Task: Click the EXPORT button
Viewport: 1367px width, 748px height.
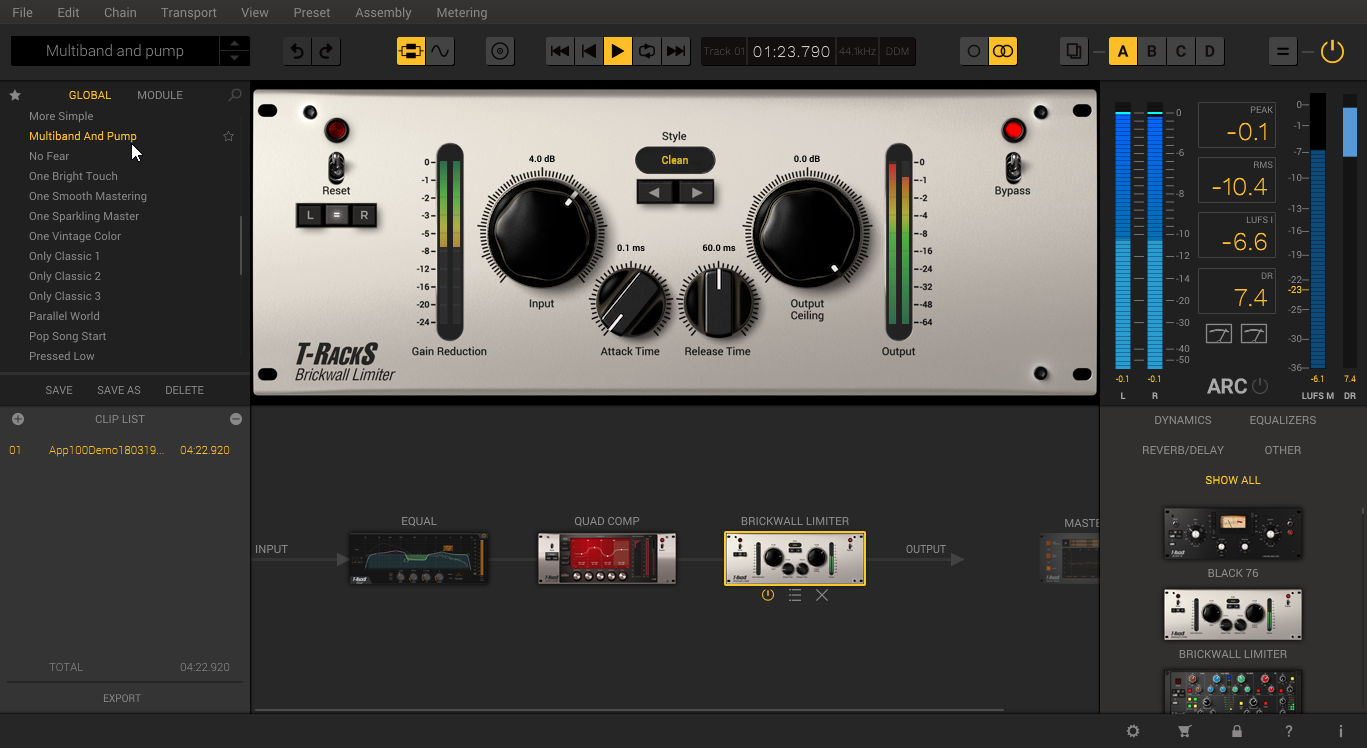Action: coord(122,698)
